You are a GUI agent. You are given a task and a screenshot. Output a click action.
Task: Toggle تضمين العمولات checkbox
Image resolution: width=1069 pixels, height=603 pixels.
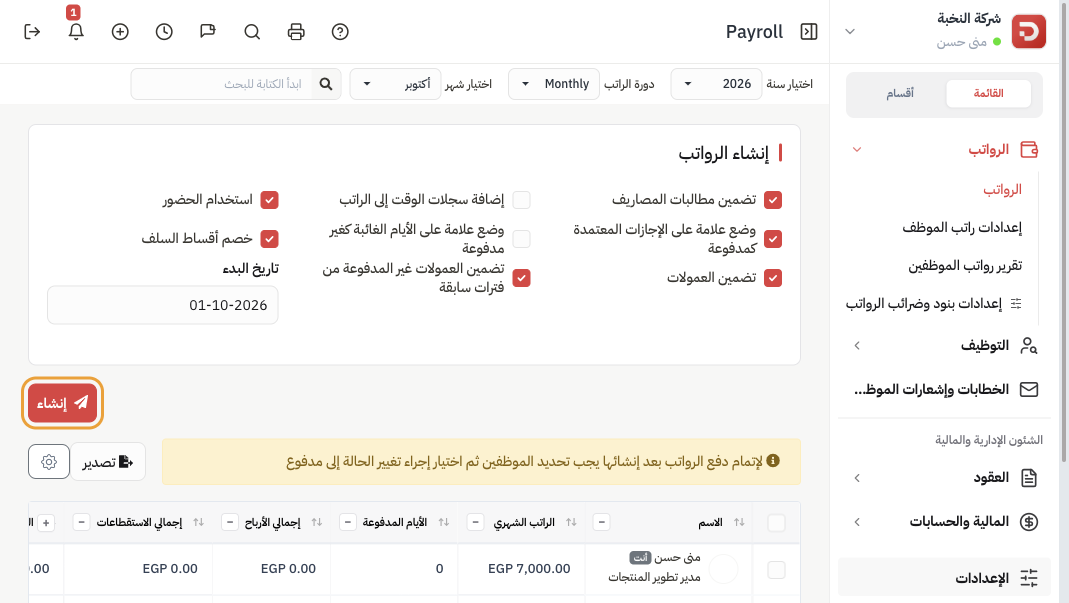(x=772, y=278)
